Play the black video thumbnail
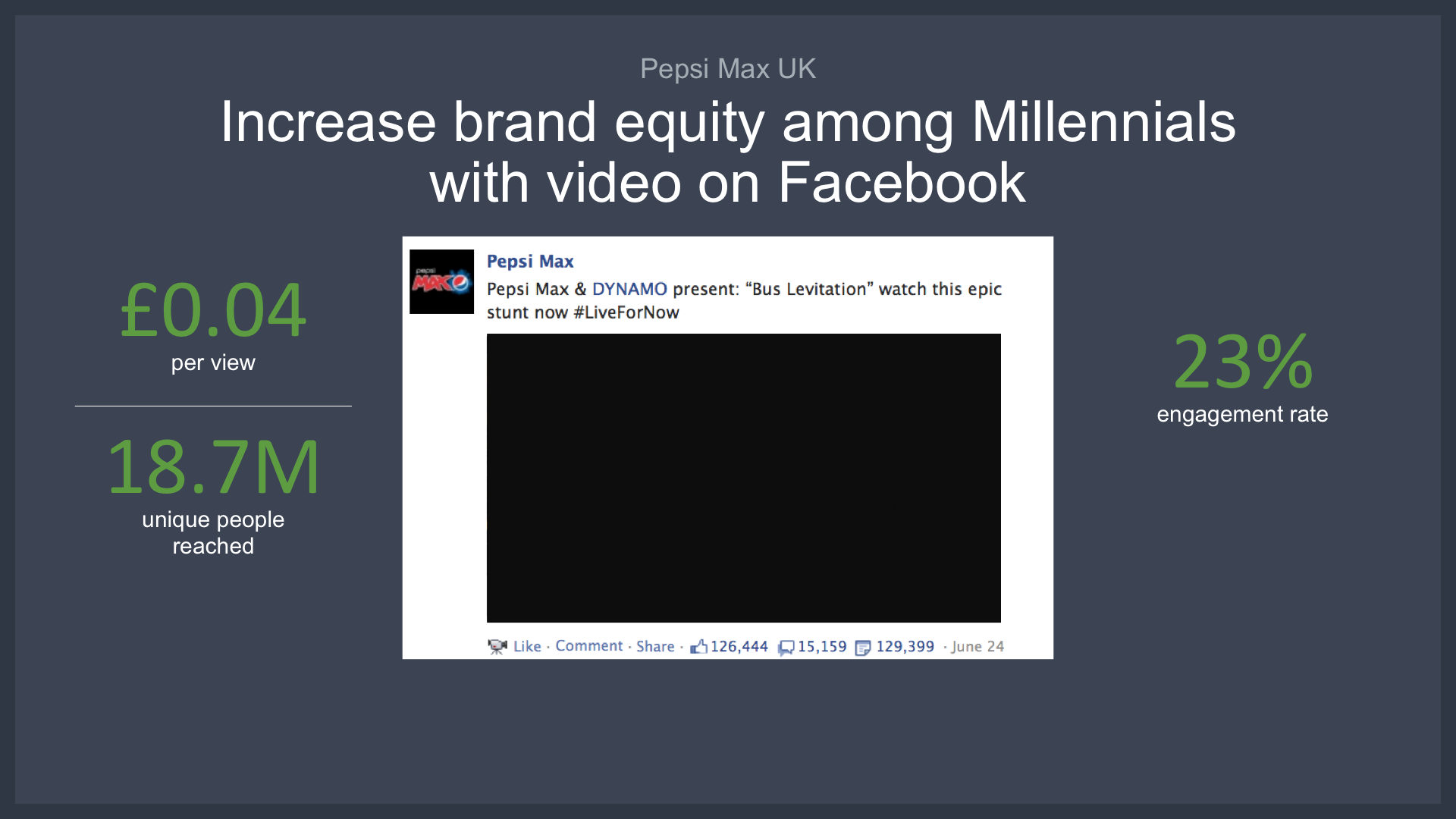 743,478
